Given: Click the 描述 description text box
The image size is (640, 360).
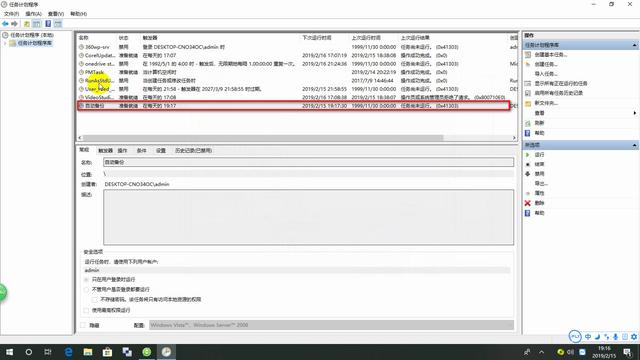Looking at the screenshot, I should tap(308, 217).
